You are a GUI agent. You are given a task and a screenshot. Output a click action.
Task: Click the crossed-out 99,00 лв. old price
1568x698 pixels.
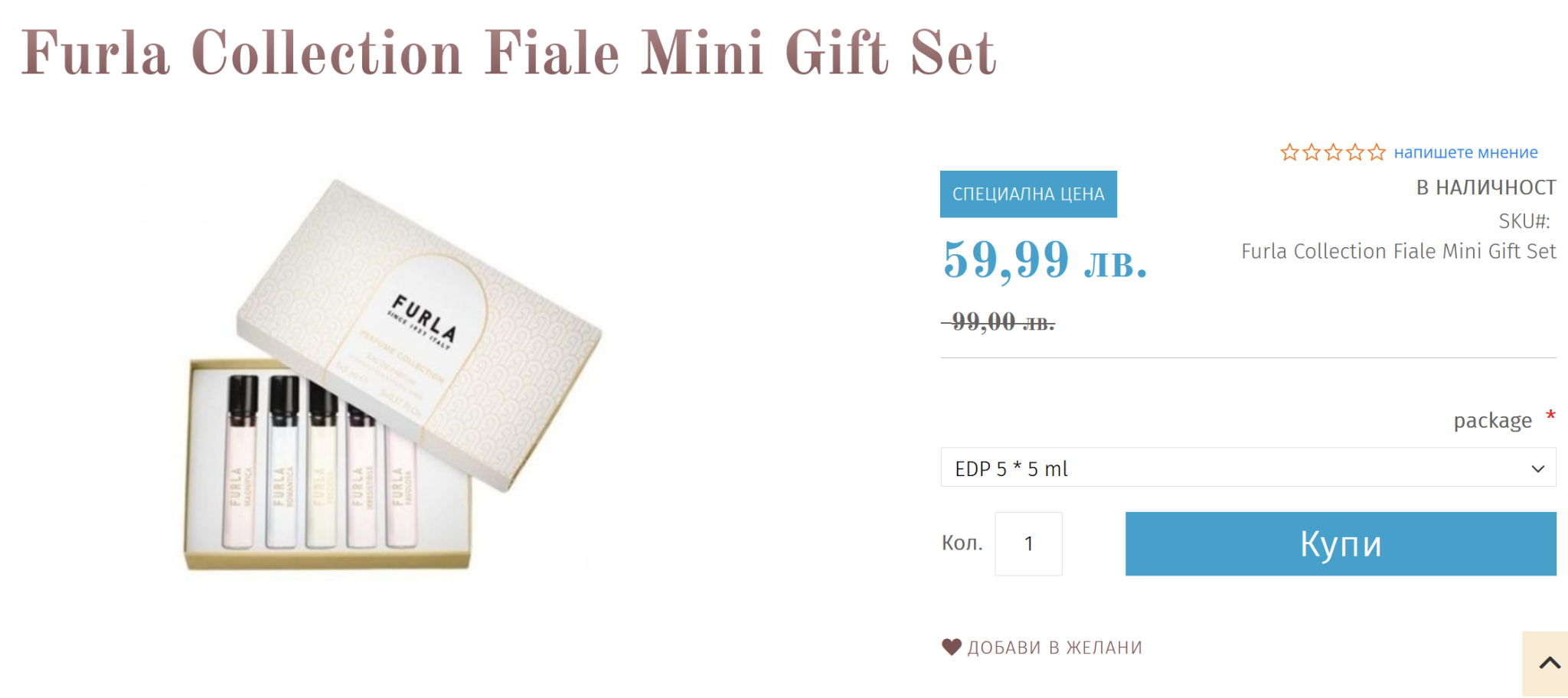[998, 321]
